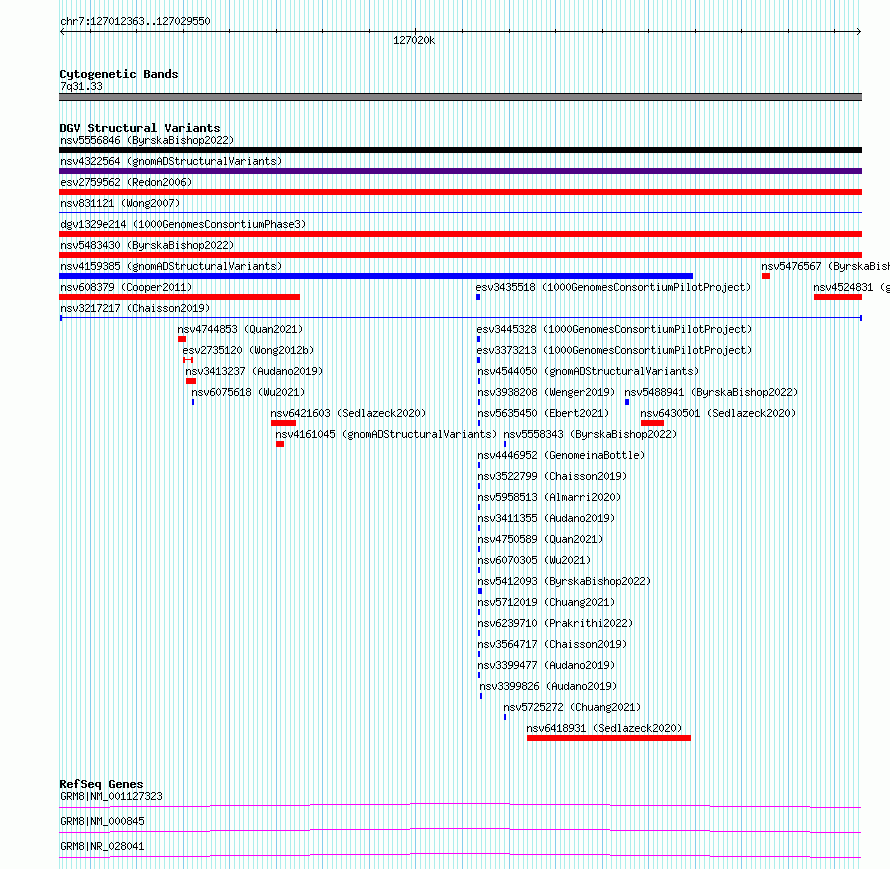Click nsv5488941 (ByrskaBishop2022) label
This screenshot has width=890, height=869.
tap(711, 392)
